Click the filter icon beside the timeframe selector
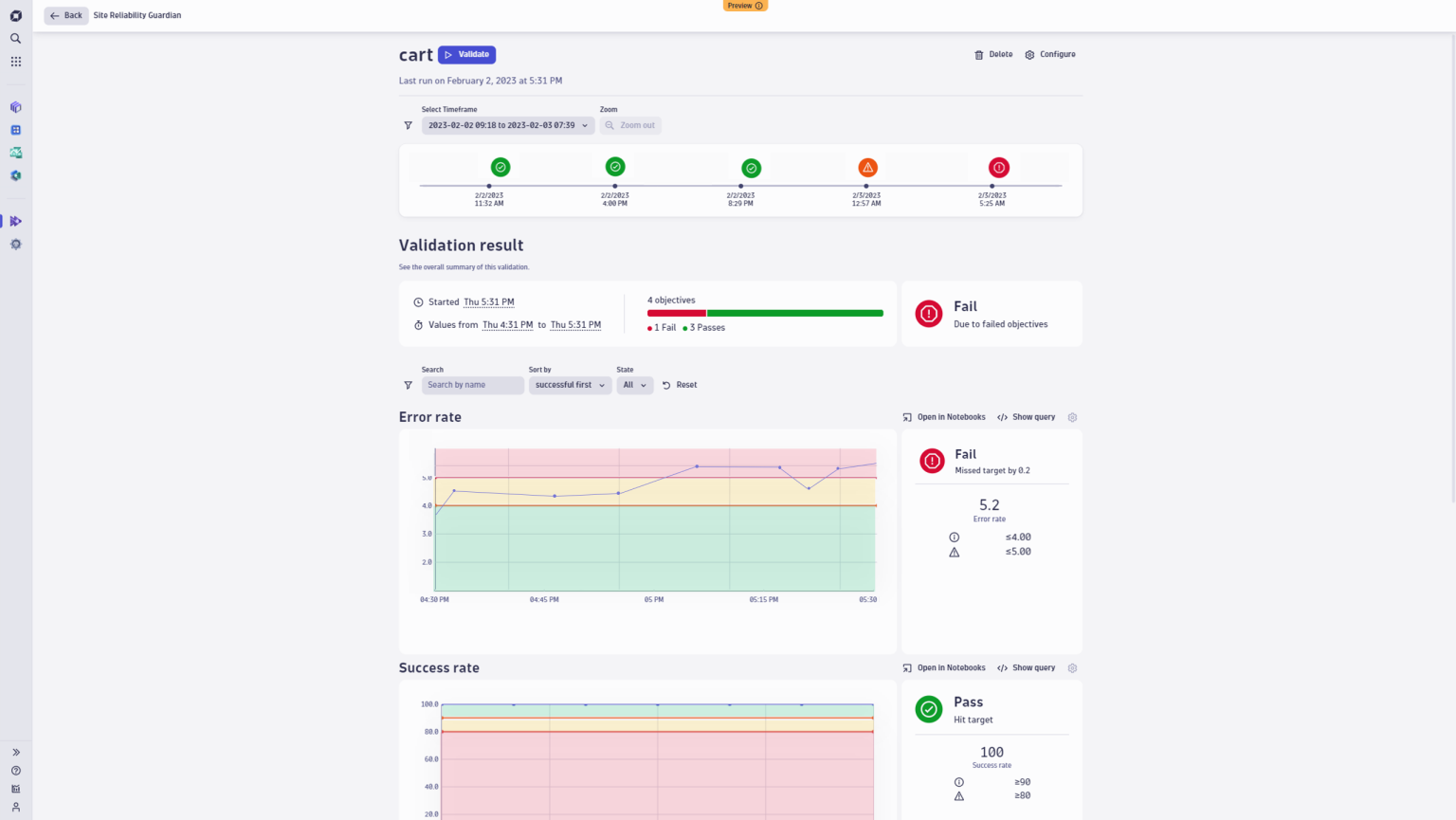 click(x=408, y=125)
